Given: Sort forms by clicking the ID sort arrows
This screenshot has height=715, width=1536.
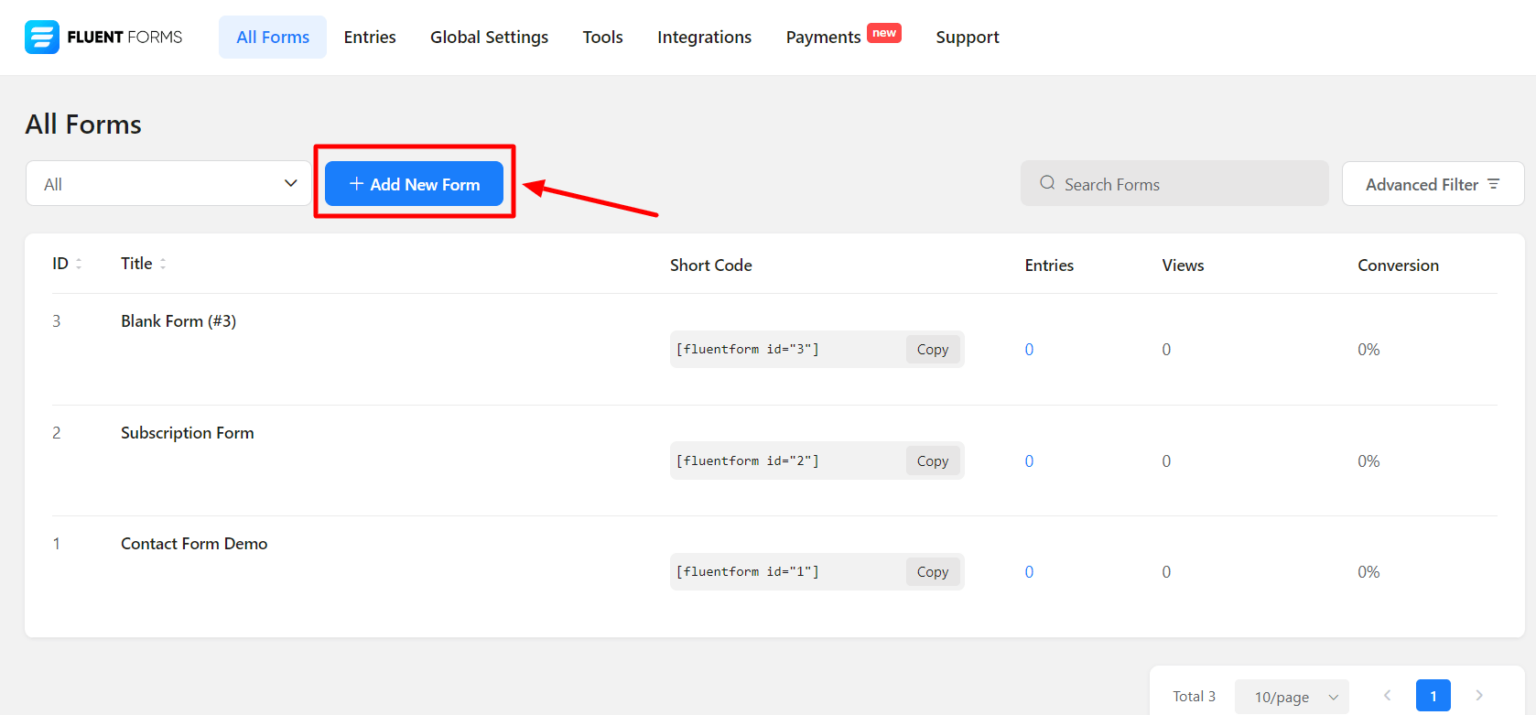Looking at the screenshot, I should (79, 263).
